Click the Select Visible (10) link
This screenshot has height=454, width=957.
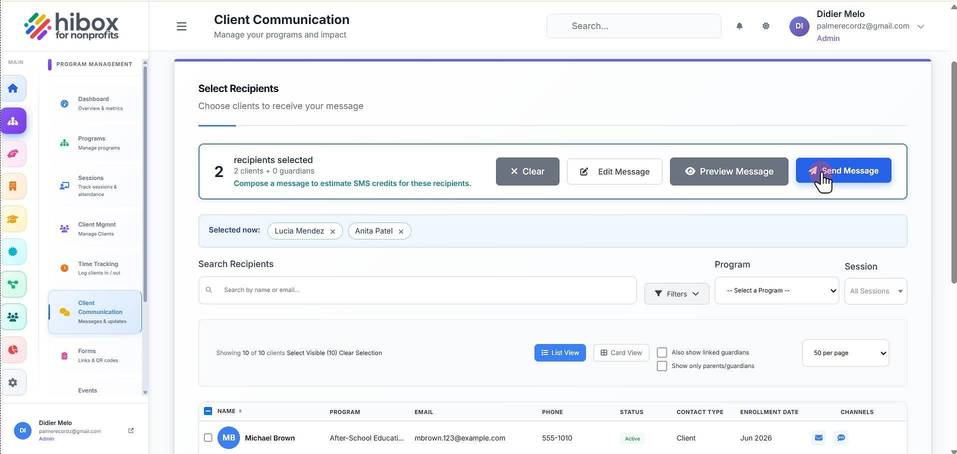(312, 353)
